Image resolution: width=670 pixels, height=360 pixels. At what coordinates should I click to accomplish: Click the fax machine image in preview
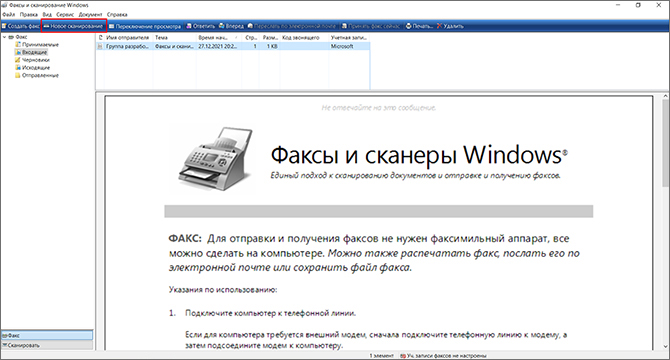pyautogui.click(x=215, y=159)
